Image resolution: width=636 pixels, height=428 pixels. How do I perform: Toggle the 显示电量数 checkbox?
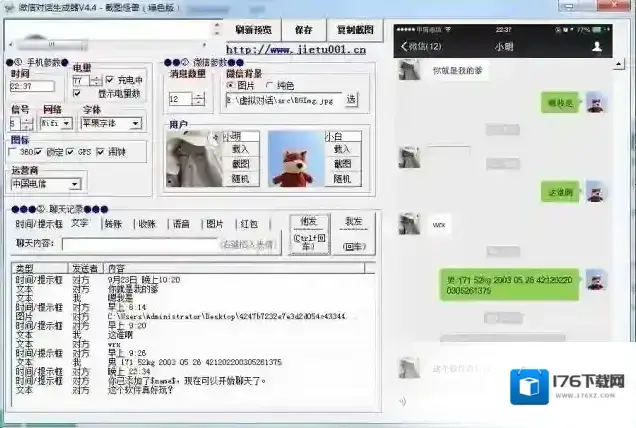click(77, 93)
